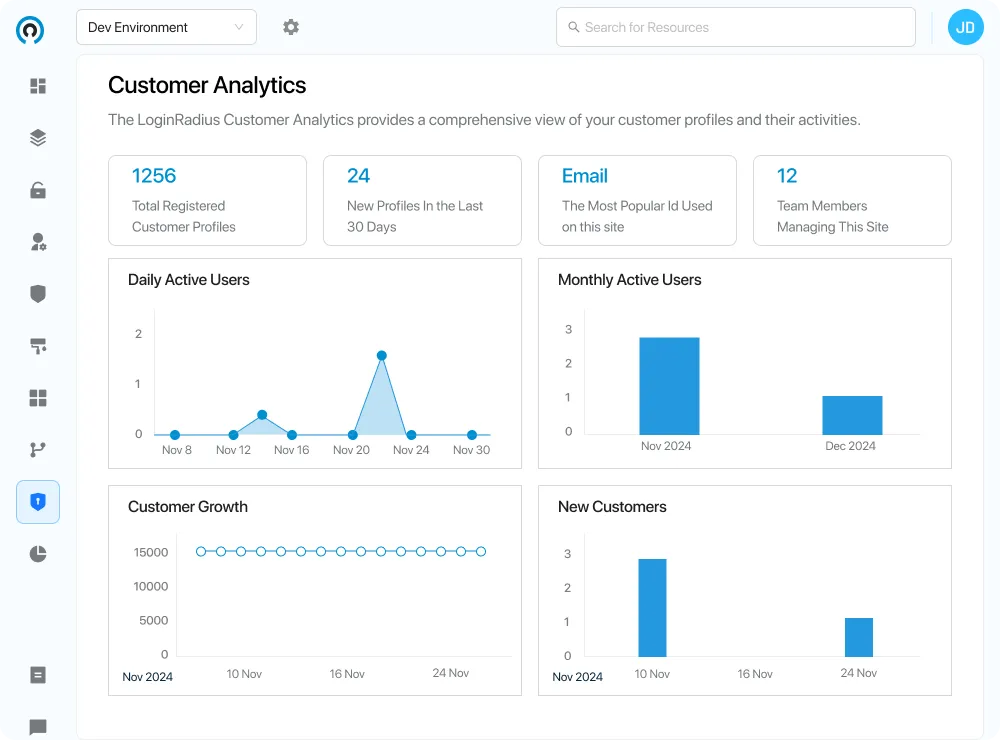Viewport: 1000px width, 740px height.
Task: Click the peak data point in Daily Active Users
Action: [x=381, y=355]
